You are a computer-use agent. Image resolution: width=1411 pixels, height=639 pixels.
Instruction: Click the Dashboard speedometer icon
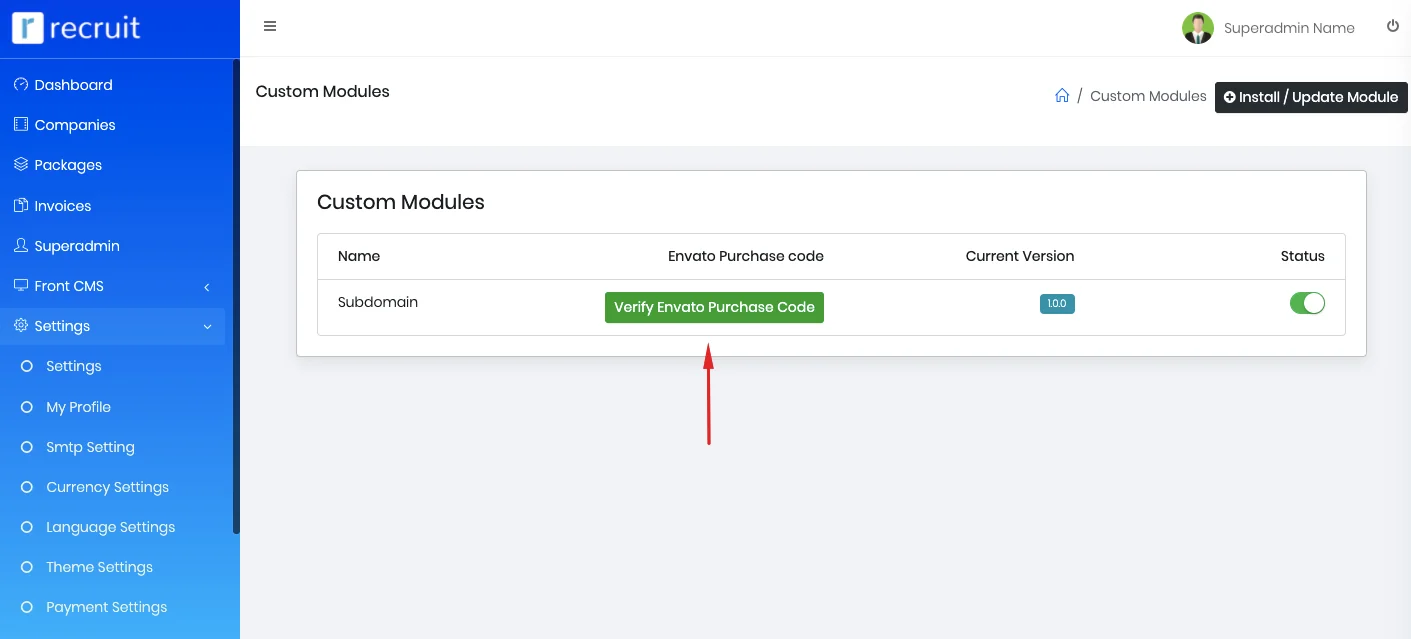pyautogui.click(x=21, y=85)
